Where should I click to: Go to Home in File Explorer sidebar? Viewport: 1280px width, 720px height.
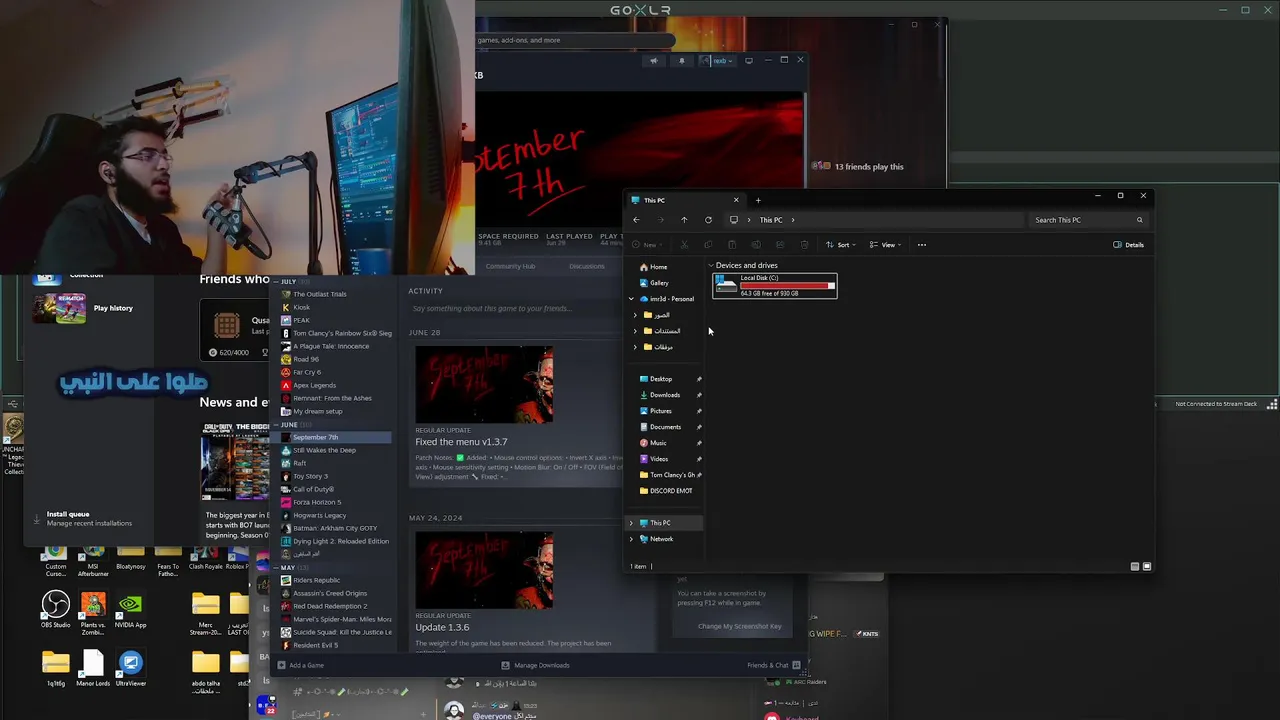pyautogui.click(x=658, y=267)
